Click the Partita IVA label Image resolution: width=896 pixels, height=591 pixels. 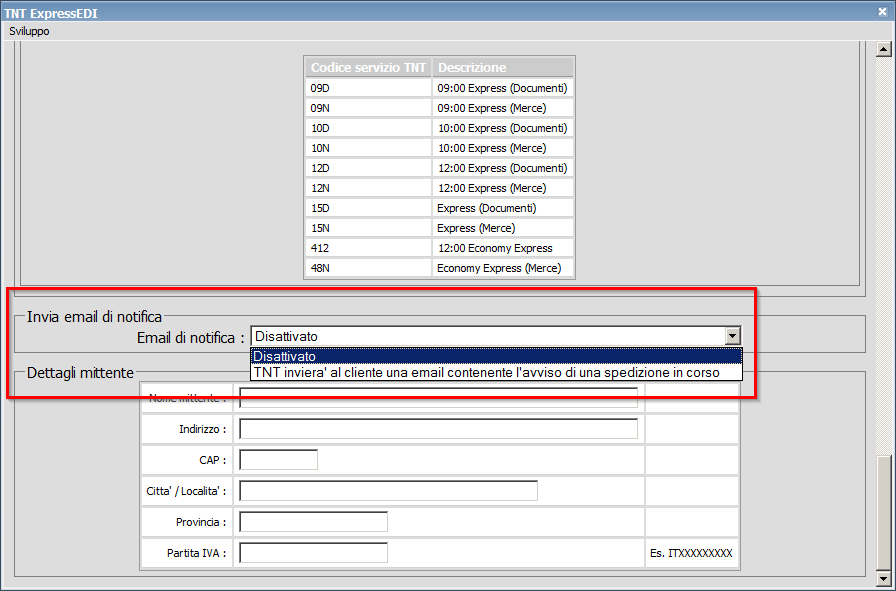[x=197, y=553]
